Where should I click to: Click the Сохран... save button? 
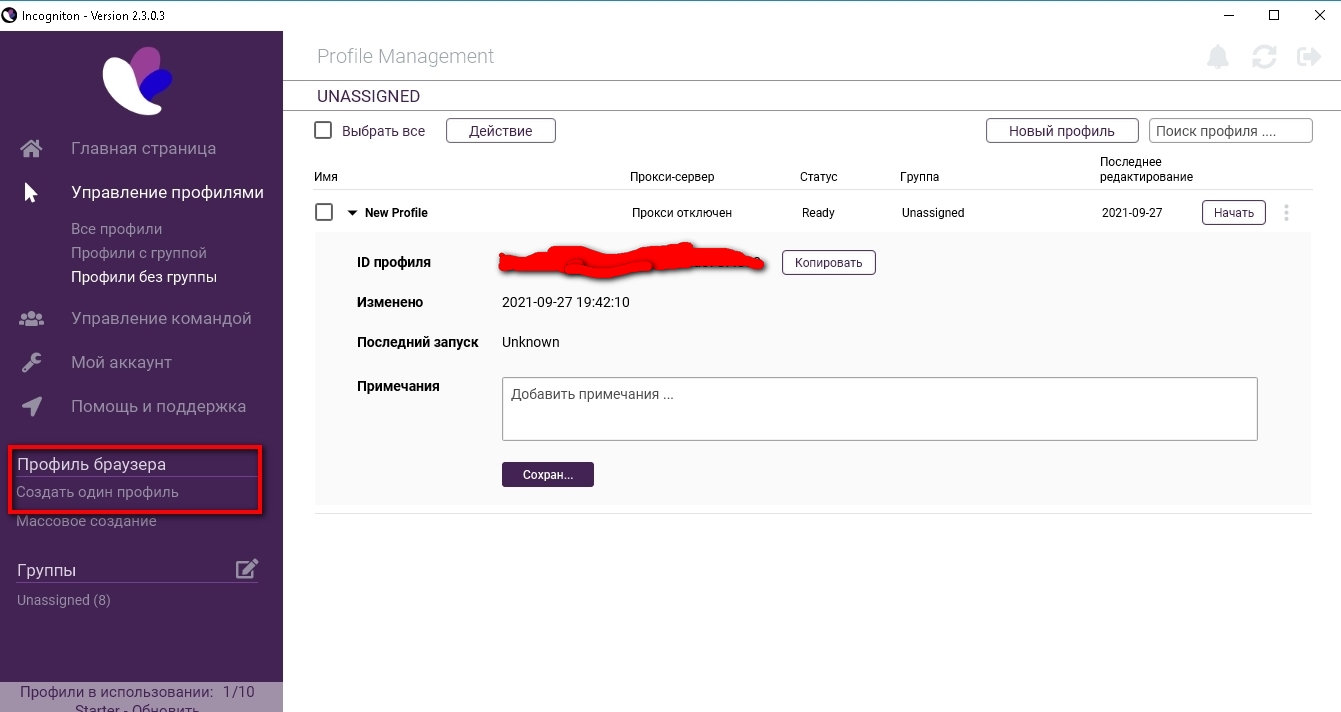(548, 474)
